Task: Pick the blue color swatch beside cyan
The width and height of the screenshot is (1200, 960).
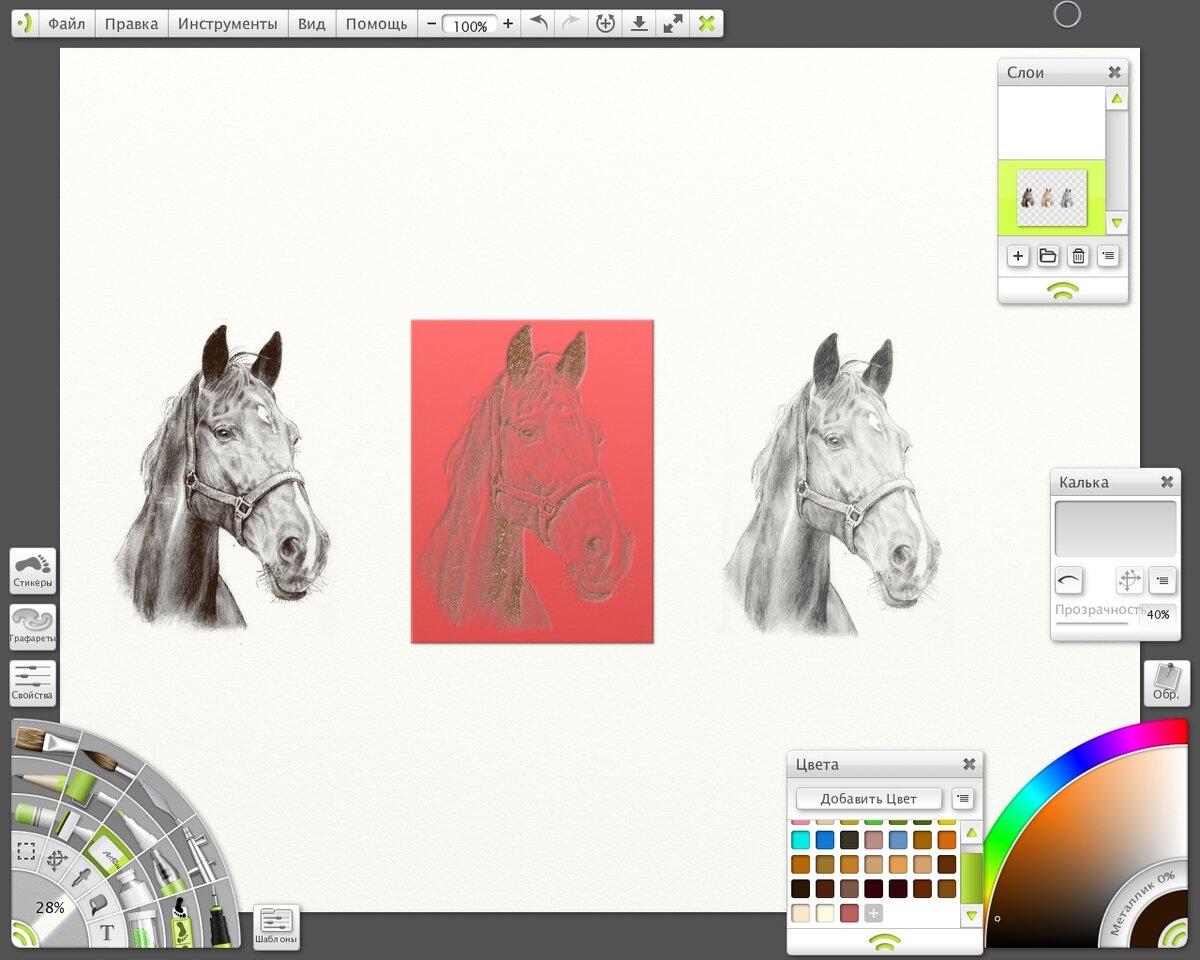Action: [825, 840]
